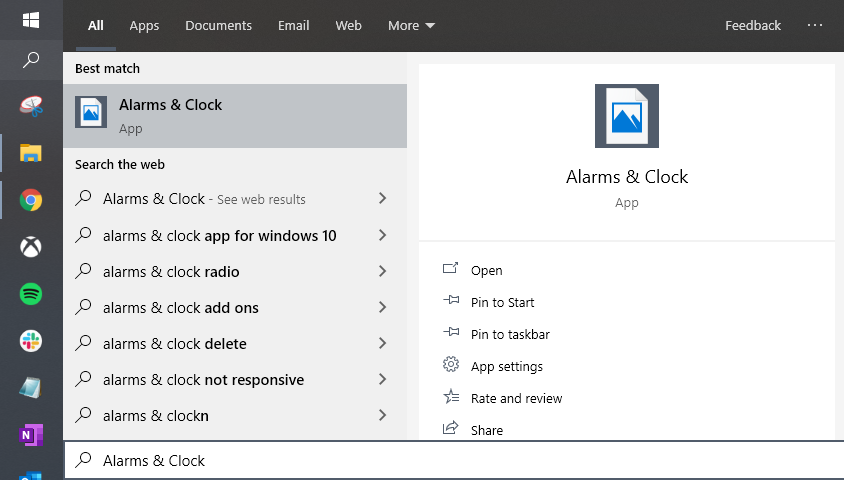
Task: Click the Open action icon
Action: pos(451,268)
